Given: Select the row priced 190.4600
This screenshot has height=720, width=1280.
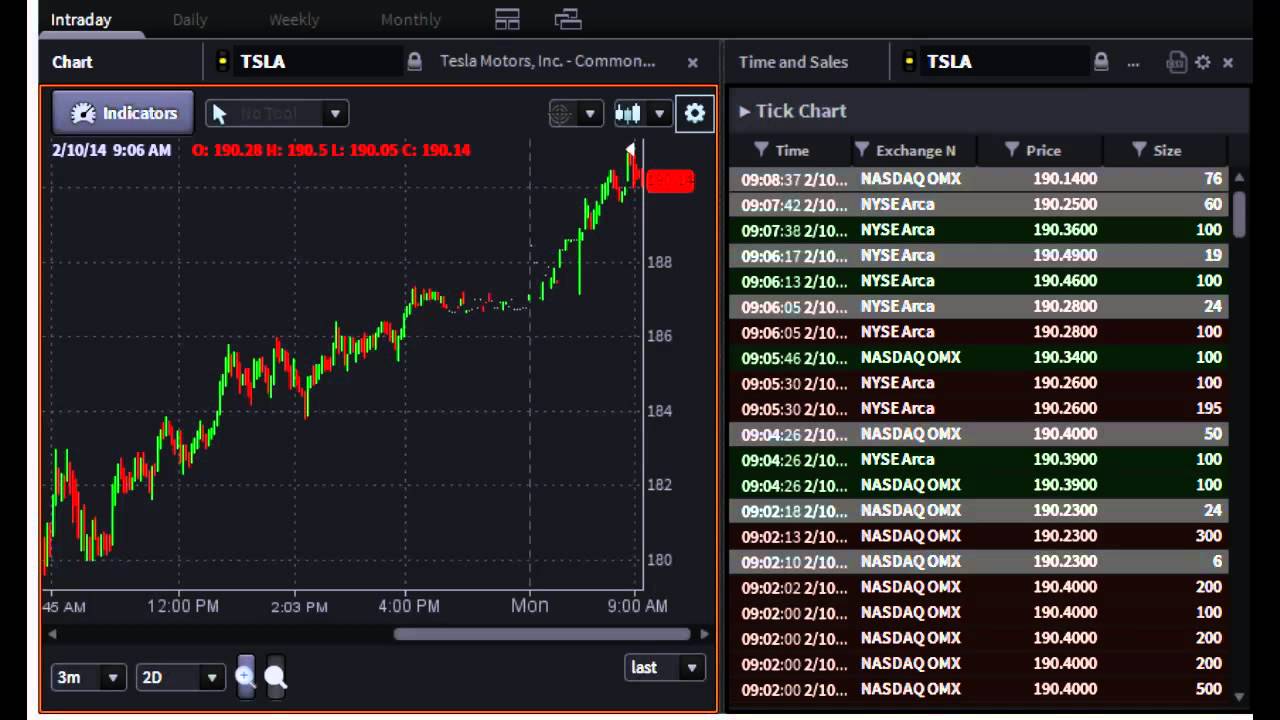Looking at the screenshot, I should tap(979, 281).
